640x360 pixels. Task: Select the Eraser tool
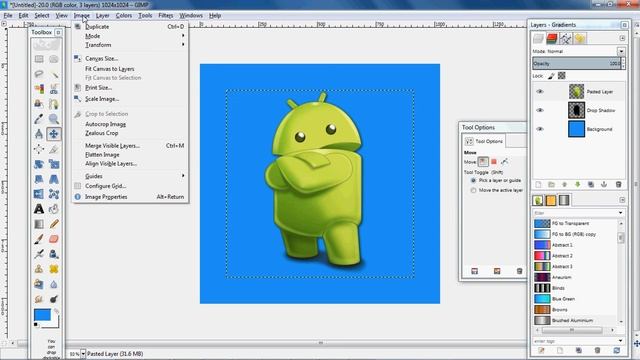pos(53,239)
